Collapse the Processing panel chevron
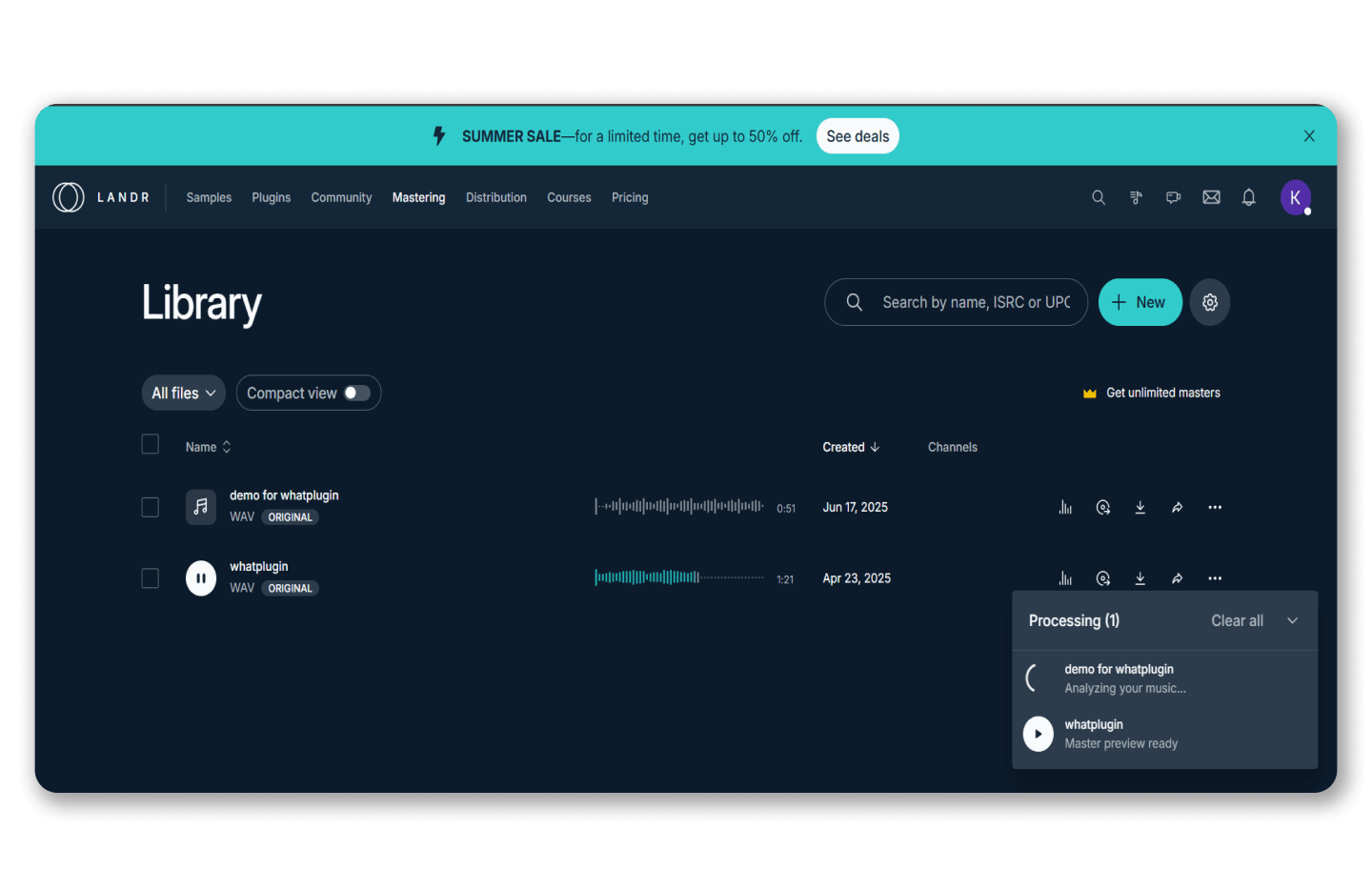1372x890 pixels. [x=1293, y=620]
